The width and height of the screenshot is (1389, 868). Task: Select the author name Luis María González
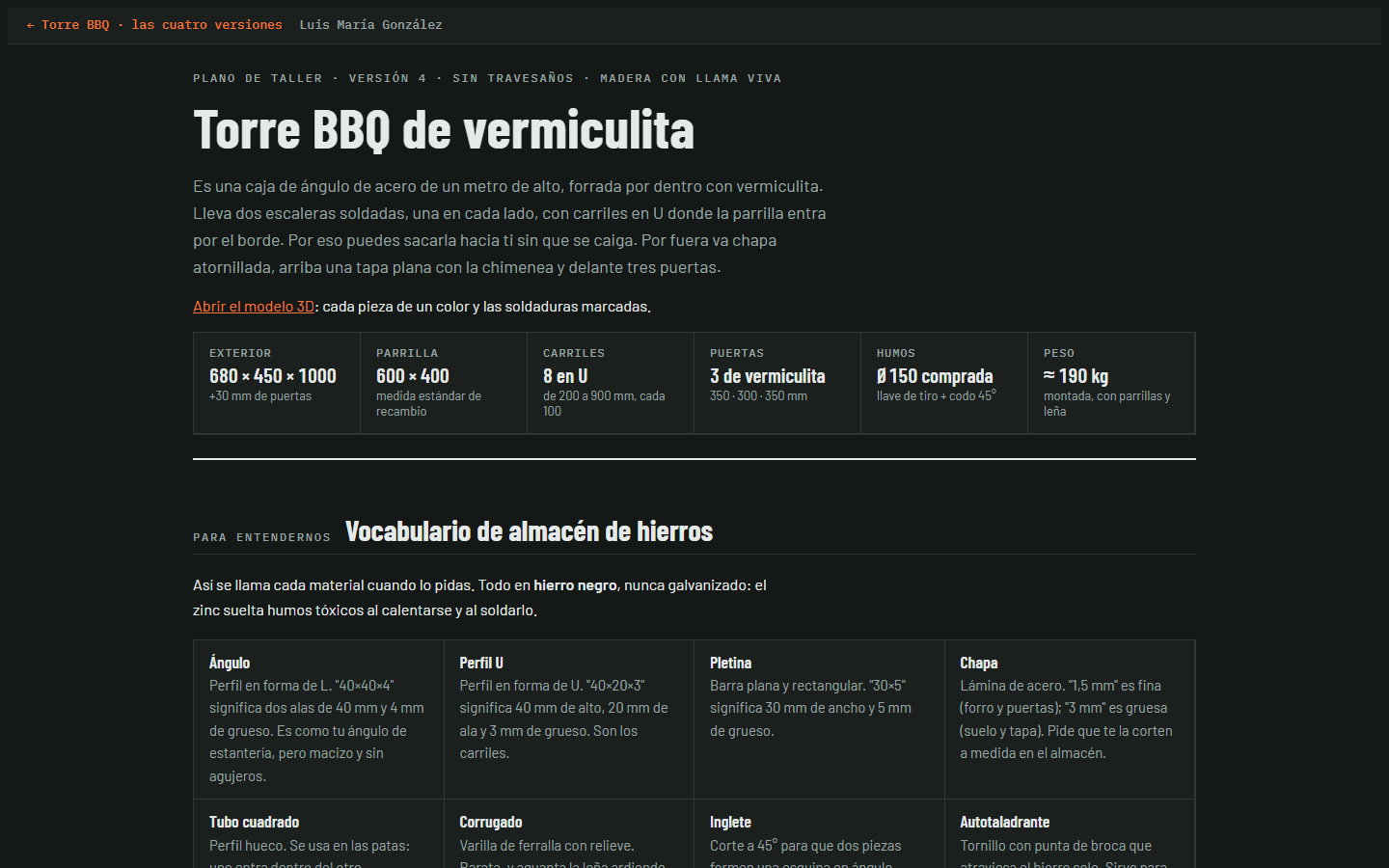coord(371,25)
